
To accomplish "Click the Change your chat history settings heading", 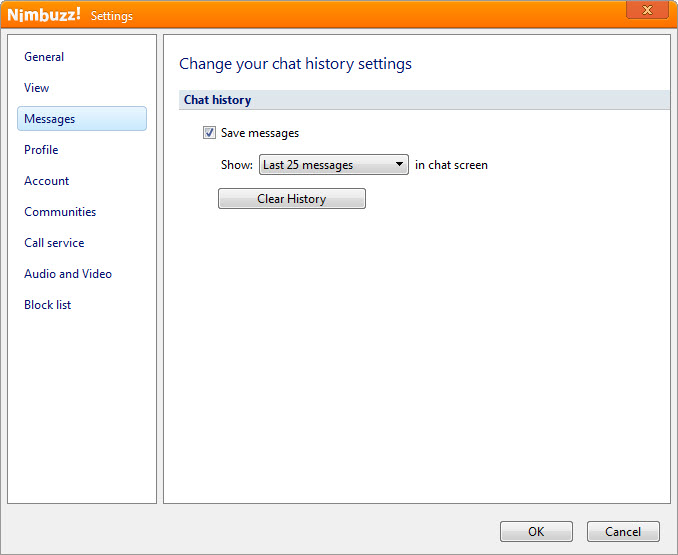I will pyautogui.click(x=295, y=64).
